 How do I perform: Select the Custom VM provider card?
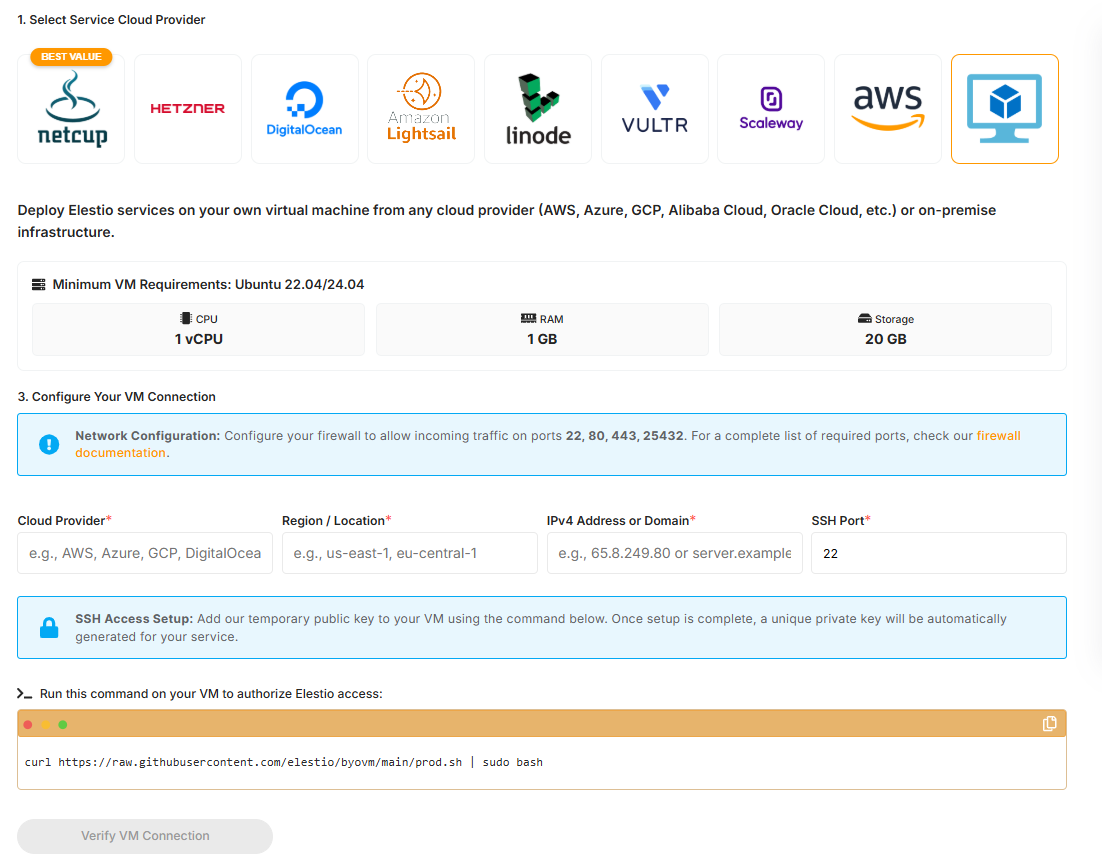(1004, 108)
